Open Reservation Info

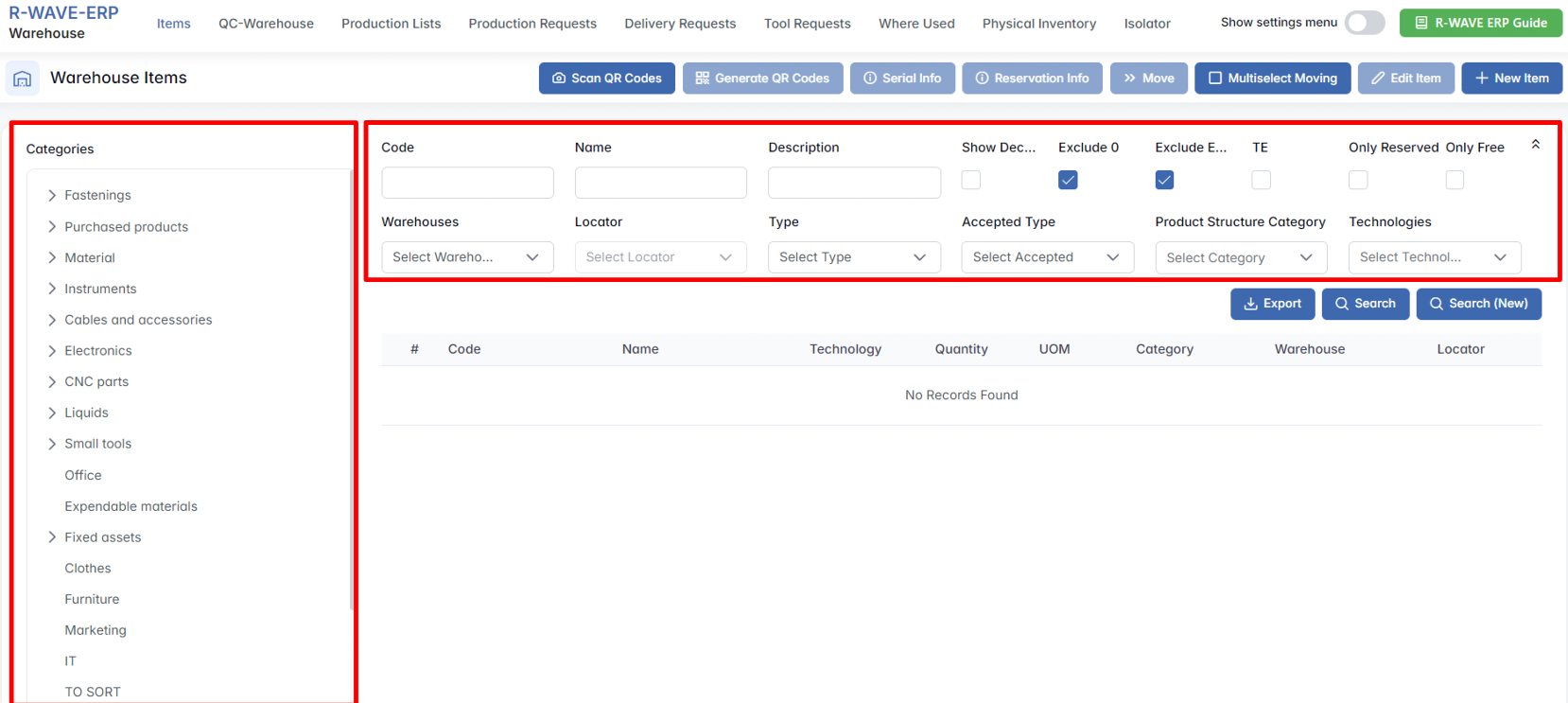point(1032,79)
